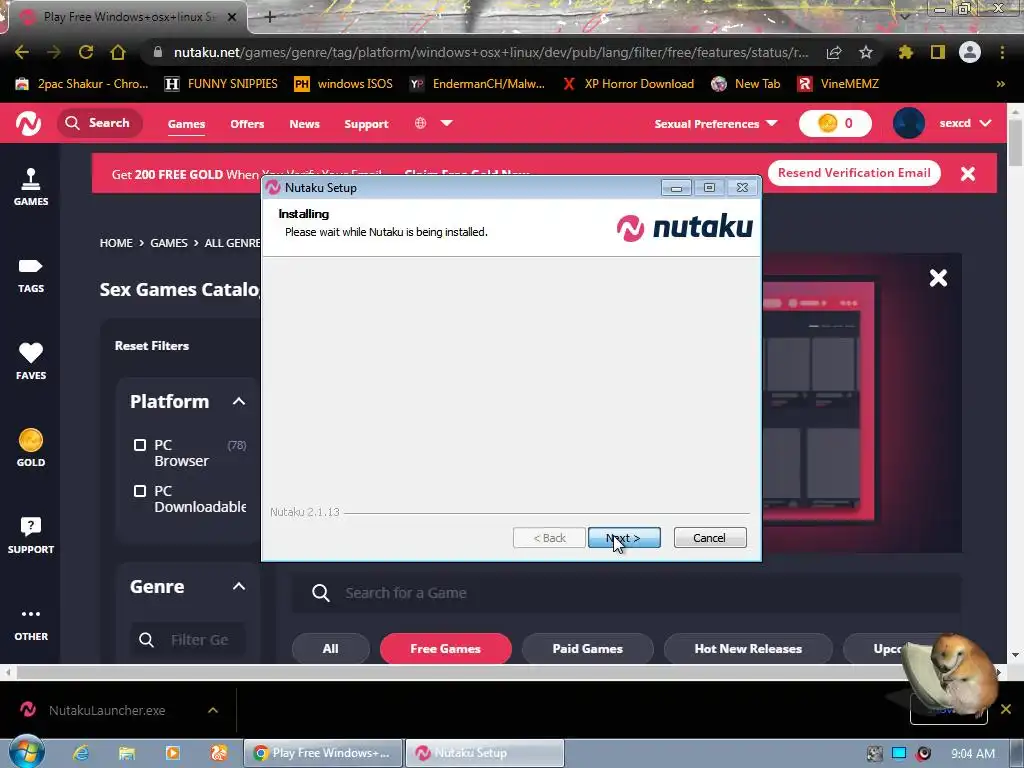Click Reset Filters link

coord(152,346)
